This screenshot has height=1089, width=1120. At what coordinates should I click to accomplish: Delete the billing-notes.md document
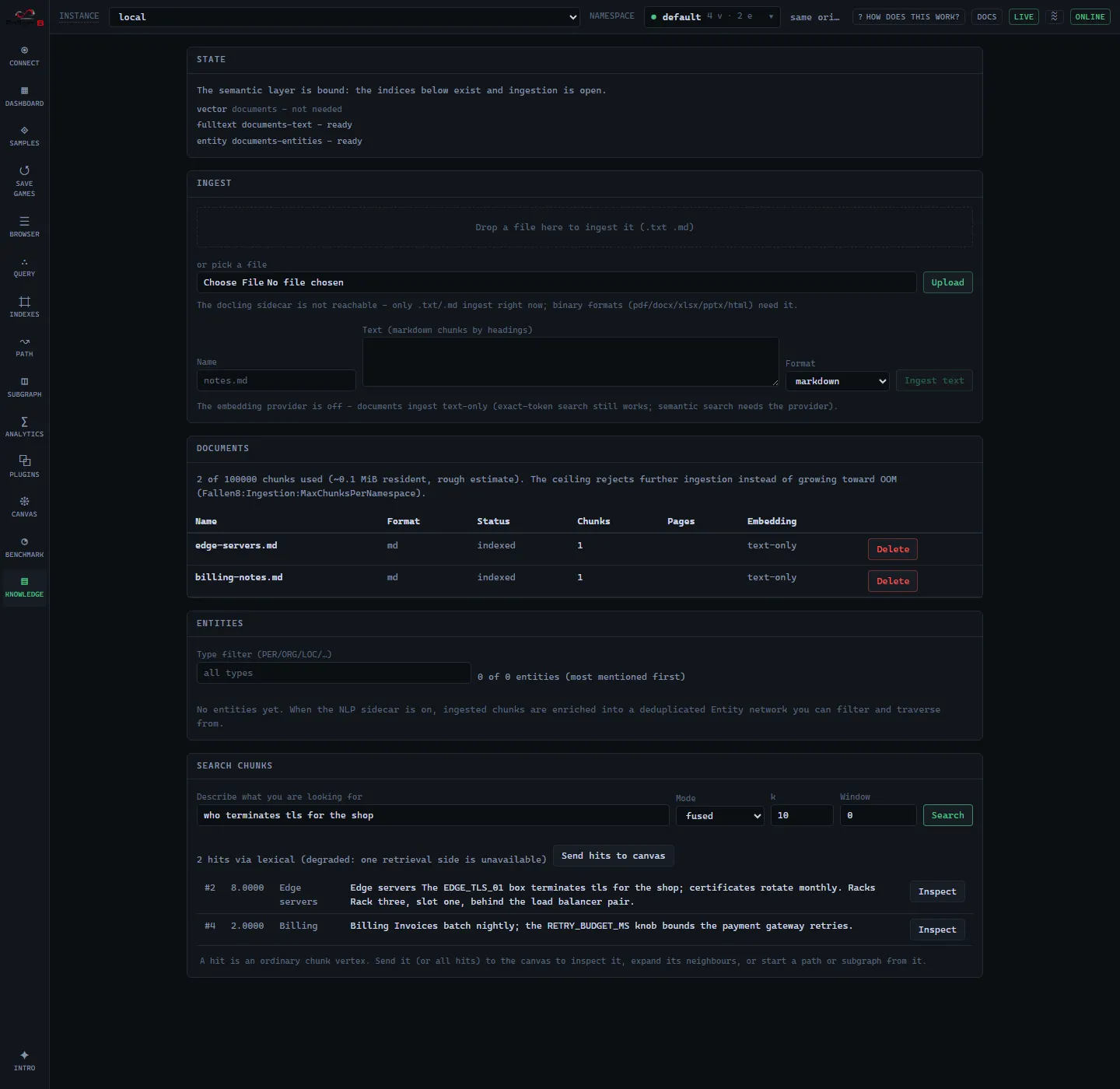(x=892, y=581)
